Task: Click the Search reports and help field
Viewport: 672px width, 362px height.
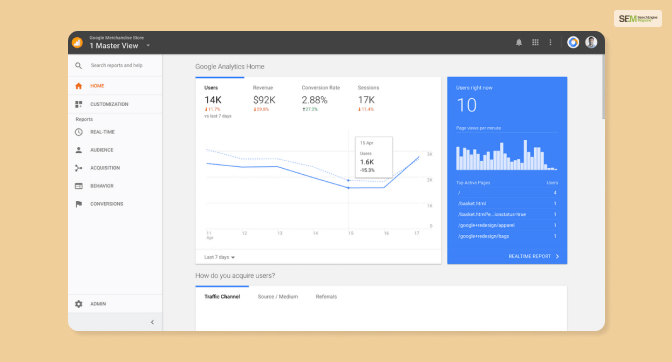Action: click(x=116, y=66)
